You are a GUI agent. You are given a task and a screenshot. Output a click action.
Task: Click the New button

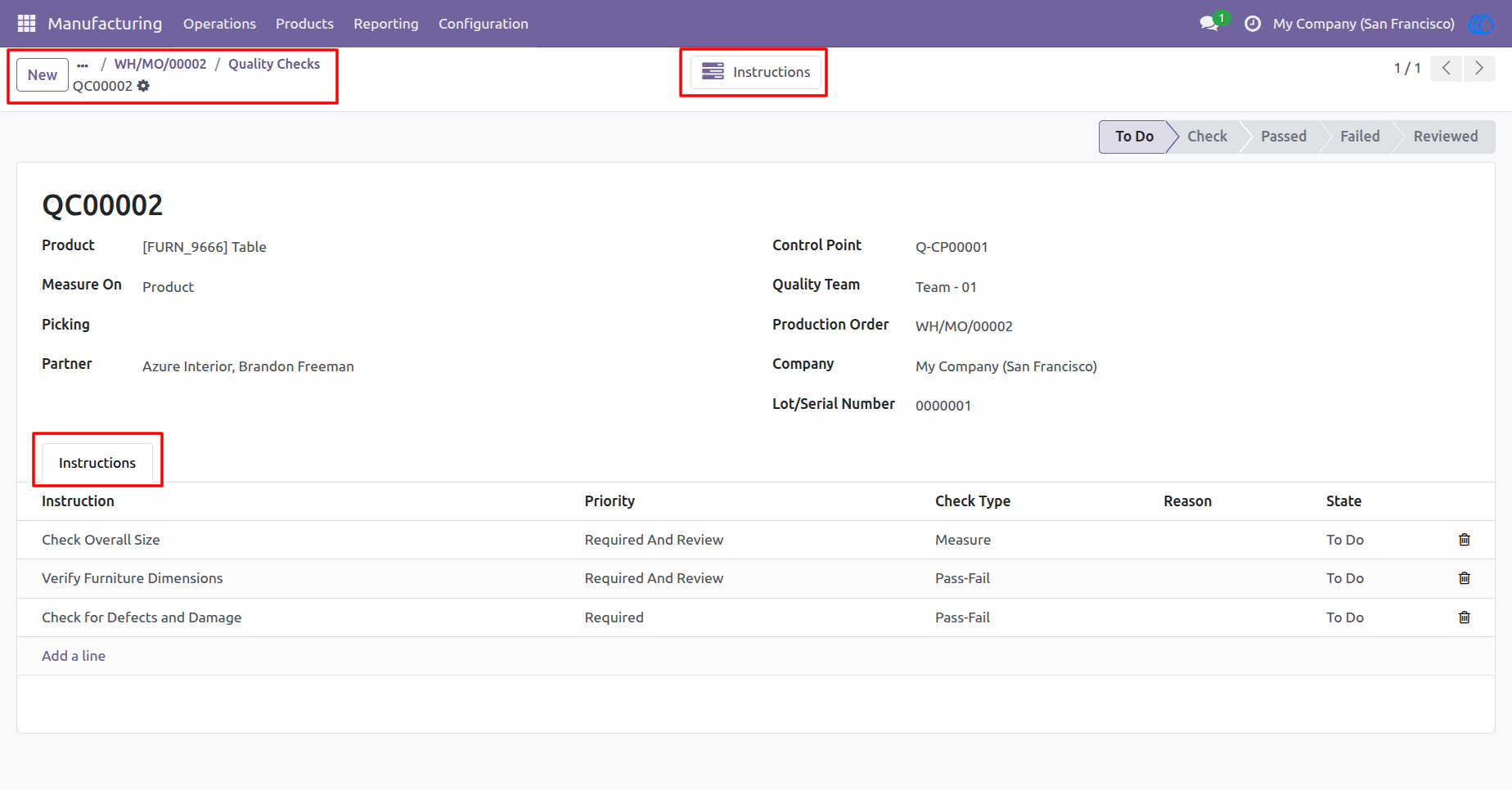[x=43, y=75]
